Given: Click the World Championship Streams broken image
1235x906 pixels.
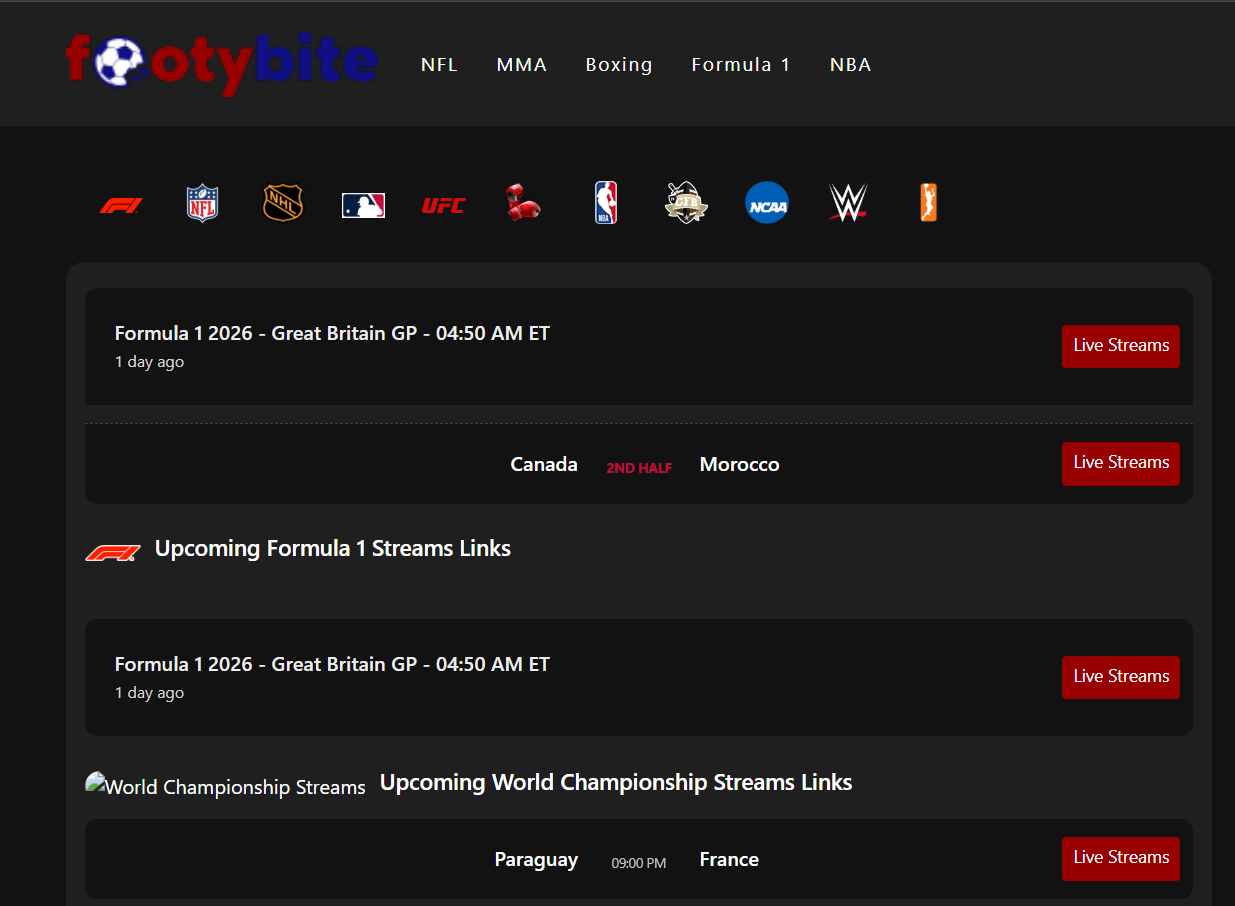Looking at the screenshot, I should [226, 786].
